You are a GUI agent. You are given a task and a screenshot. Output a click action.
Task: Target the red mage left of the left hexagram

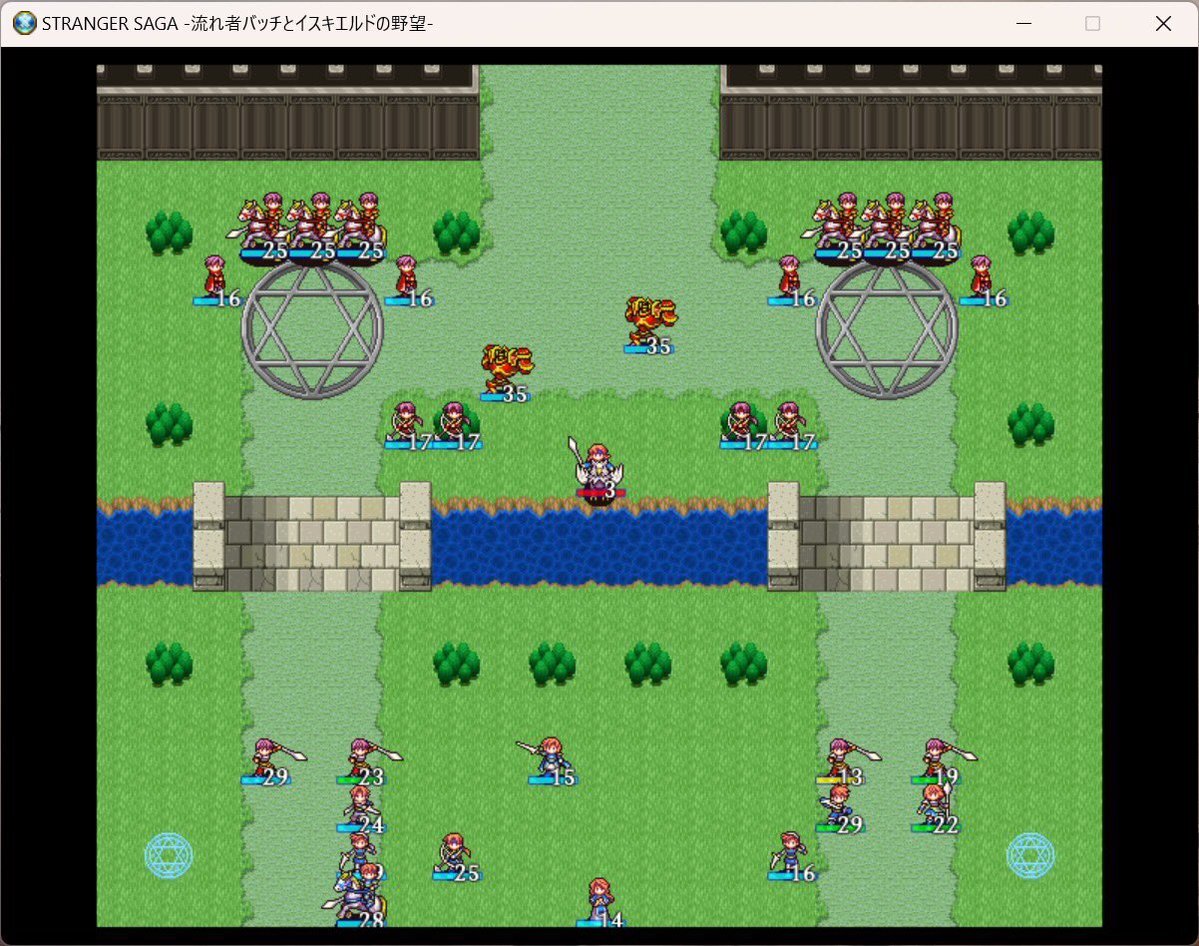216,280
